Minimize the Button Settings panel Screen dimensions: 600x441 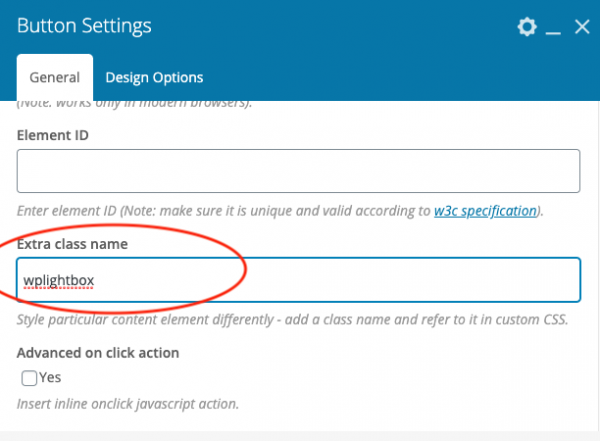pos(554,28)
